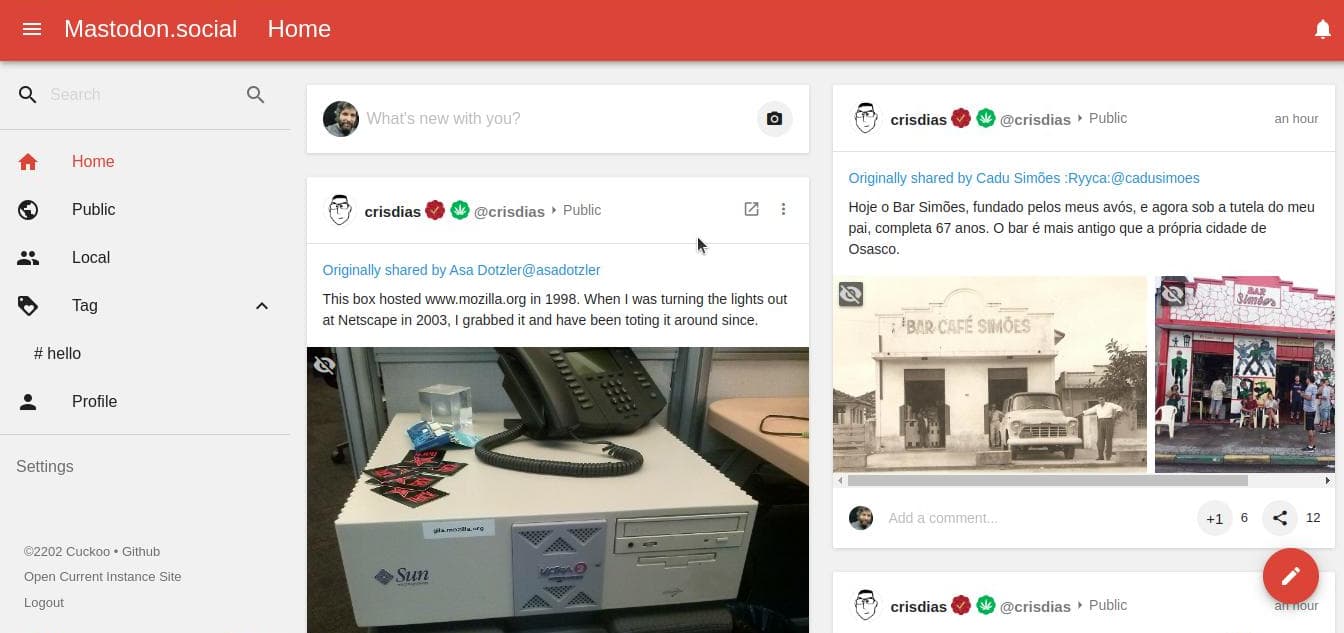Open the Local timeline
Image resolution: width=1344 pixels, height=633 pixels.
pos(90,258)
